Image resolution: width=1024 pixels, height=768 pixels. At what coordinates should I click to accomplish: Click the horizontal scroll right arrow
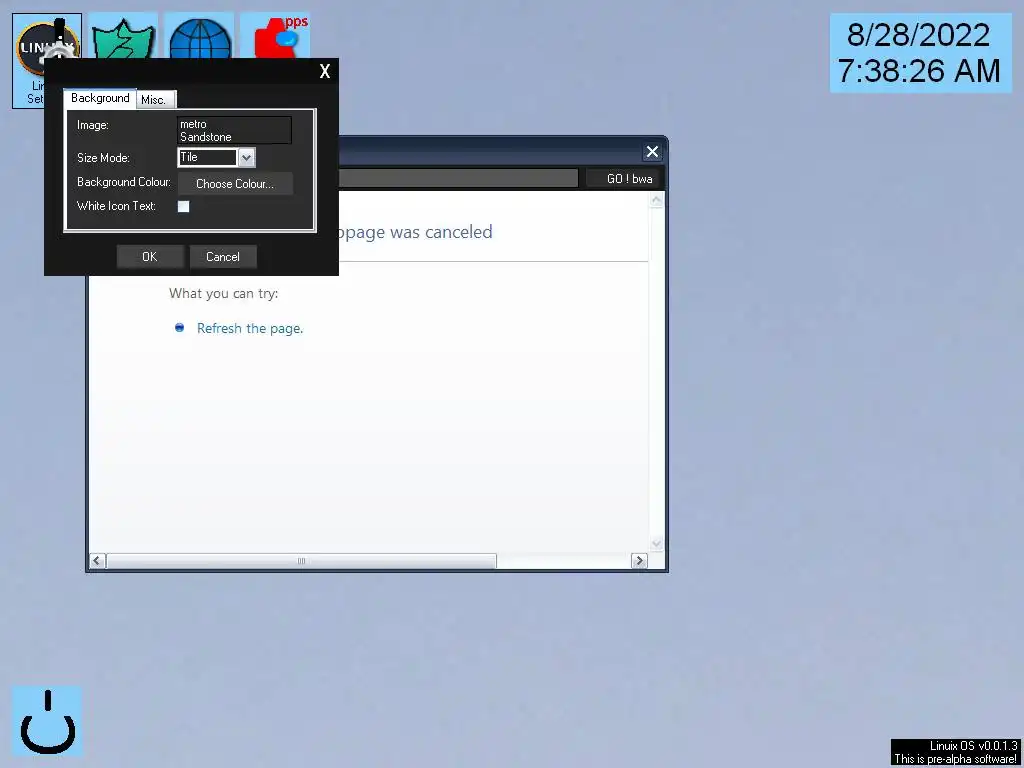pos(639,561)
